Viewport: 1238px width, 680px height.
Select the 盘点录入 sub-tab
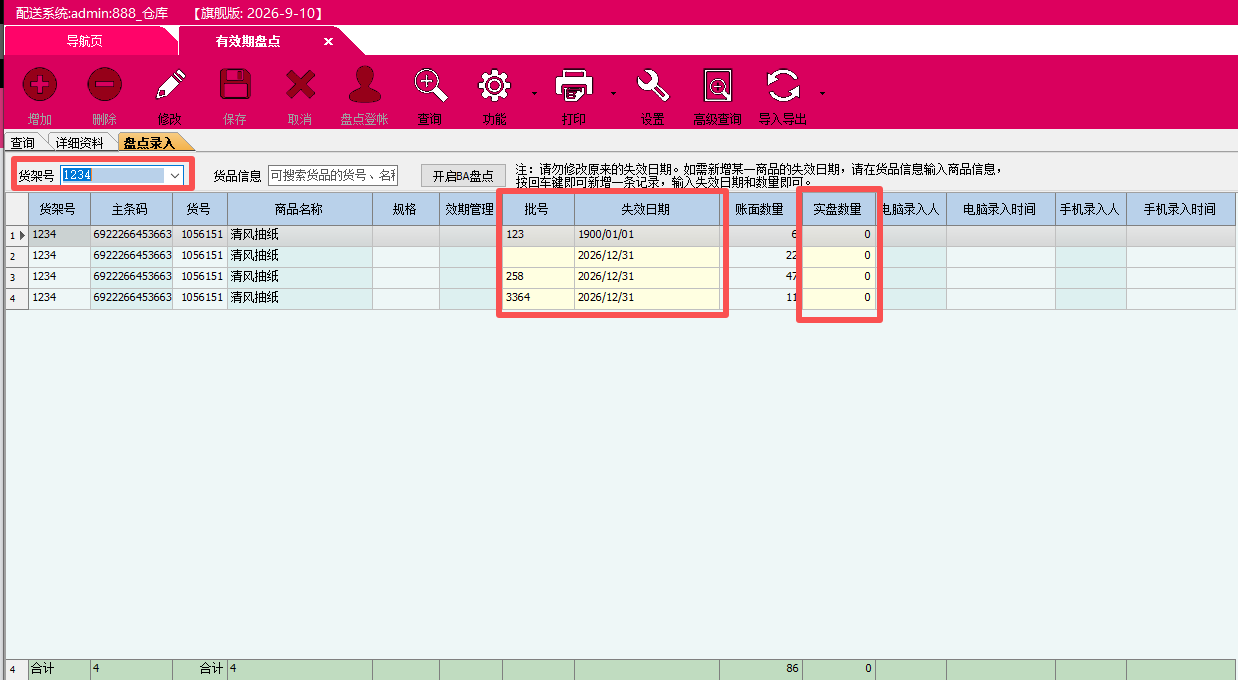pos(150,143)
